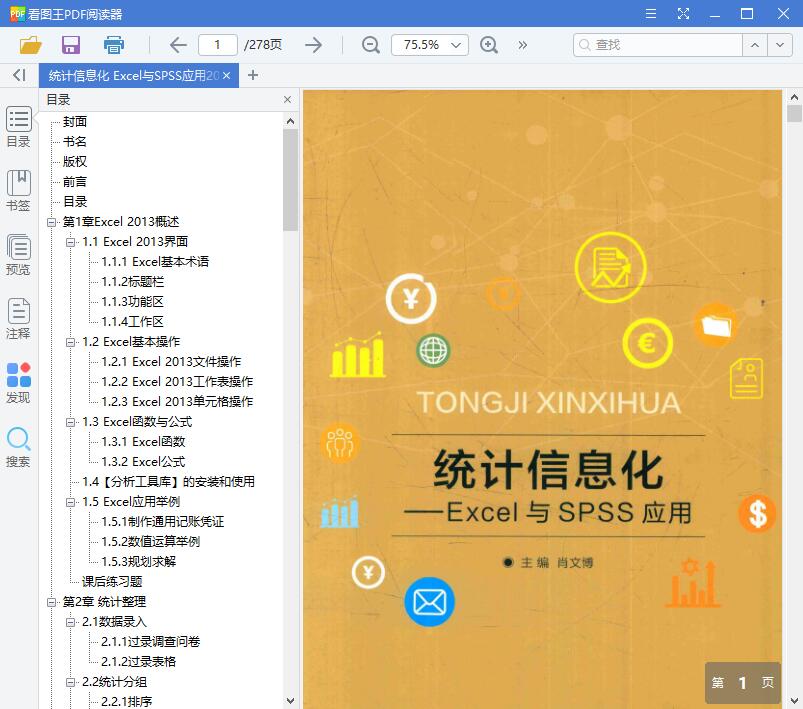Image resolution: width=803 pixels, height=709 pixels.
Task: Open the 目录 sidebar panel
Action: [x=18, y=127]
